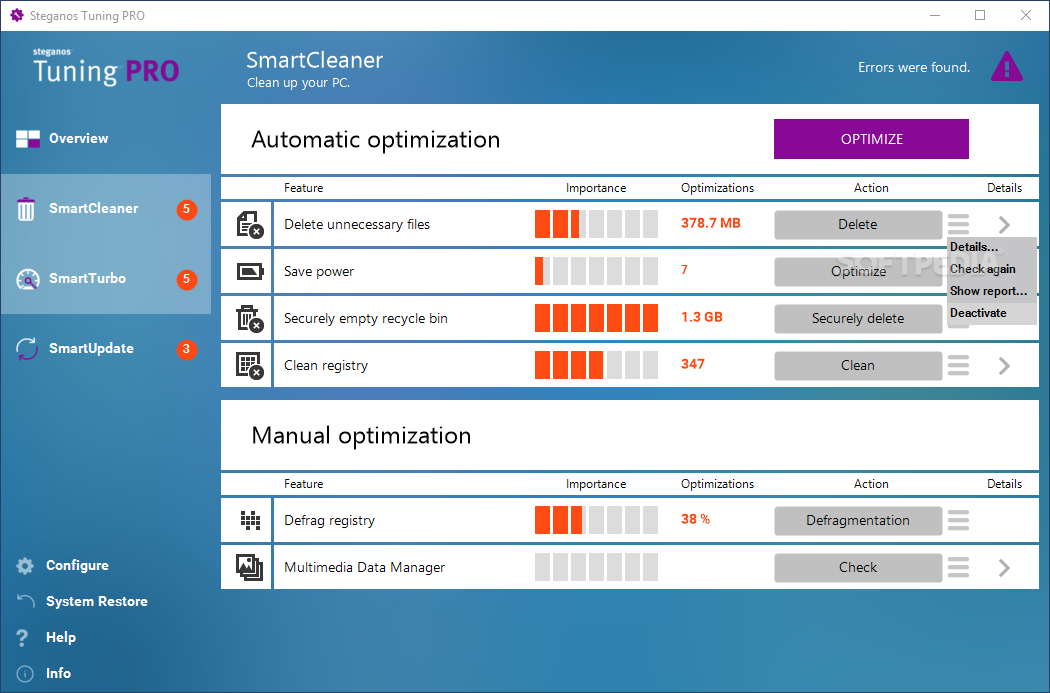Viewport: 1050px width, 693px height.
Task: Click the Steganos Tuning PRO logo
Action: (106, 67)
